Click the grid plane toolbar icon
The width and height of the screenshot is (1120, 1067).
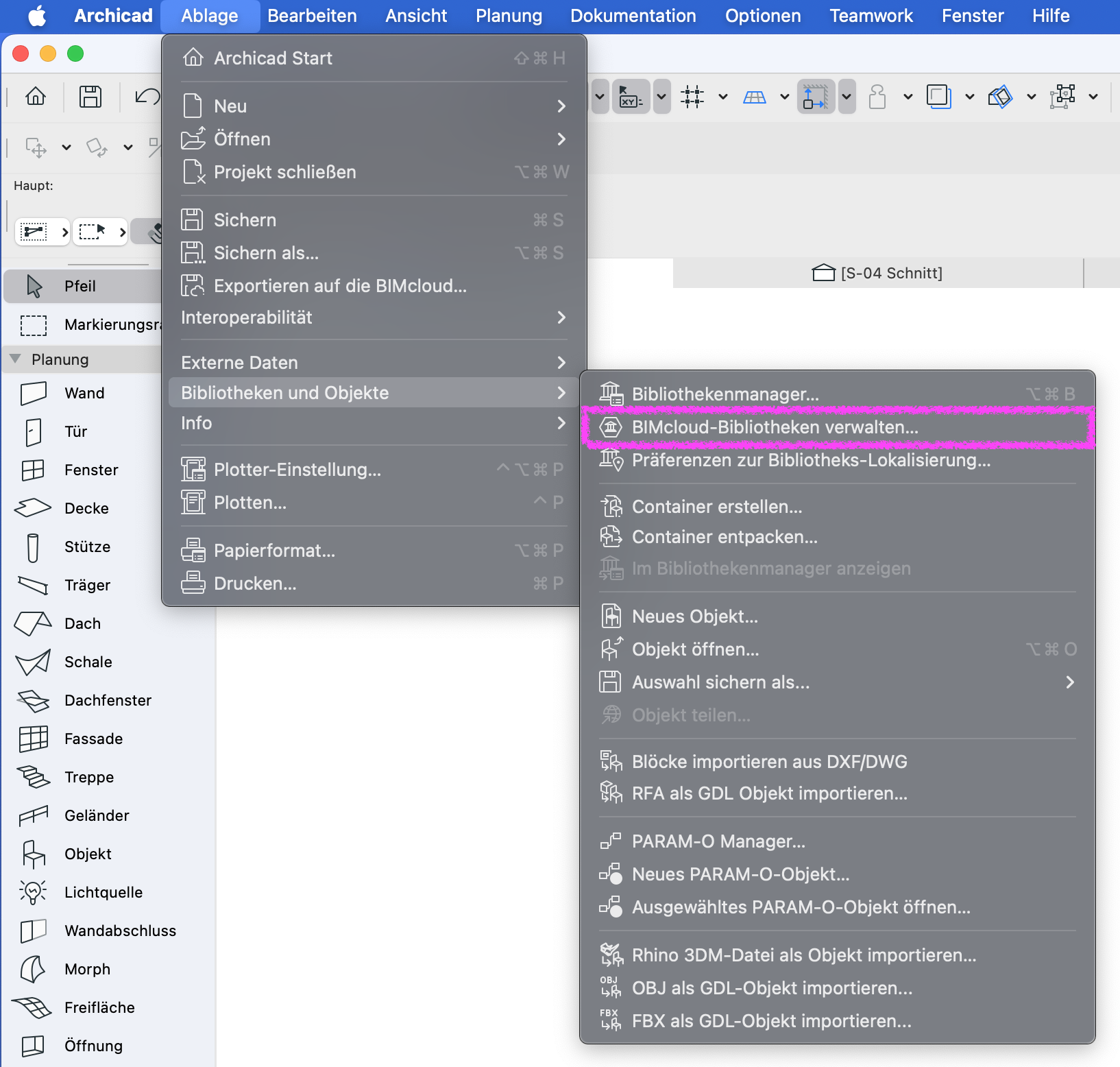click(x=754, y=97)
